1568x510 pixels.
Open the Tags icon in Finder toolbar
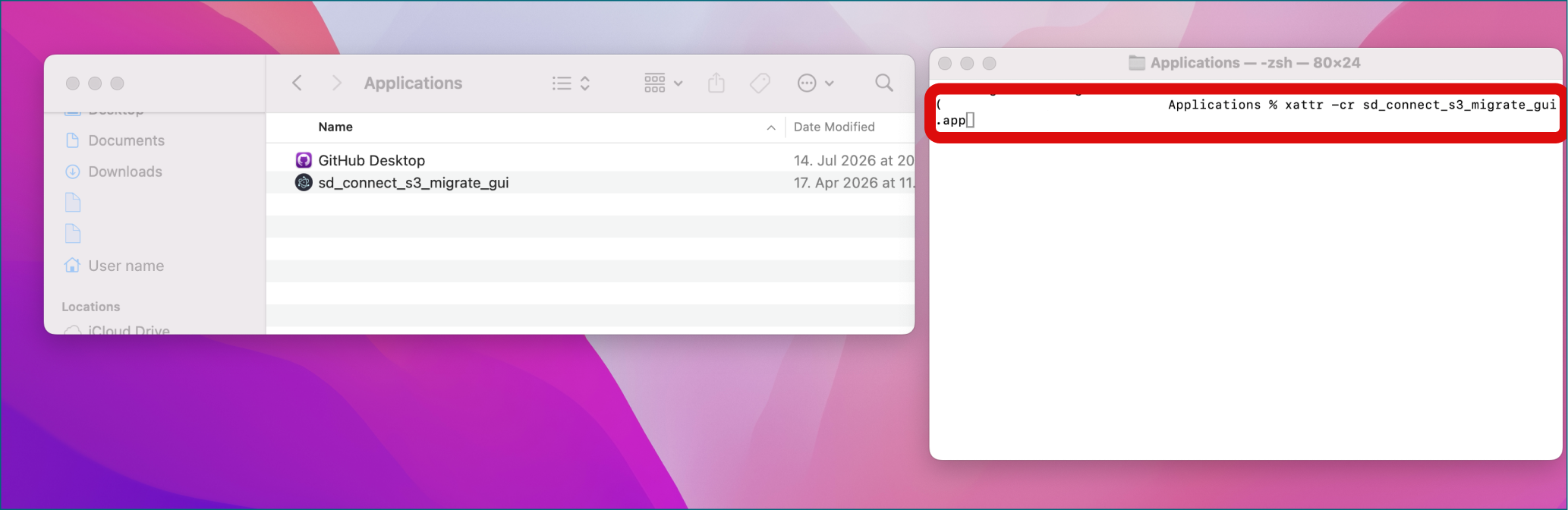760,83
